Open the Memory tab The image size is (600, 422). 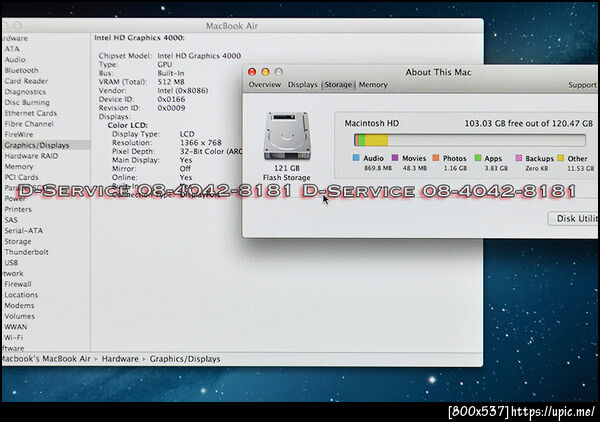(x=373, y=85)
